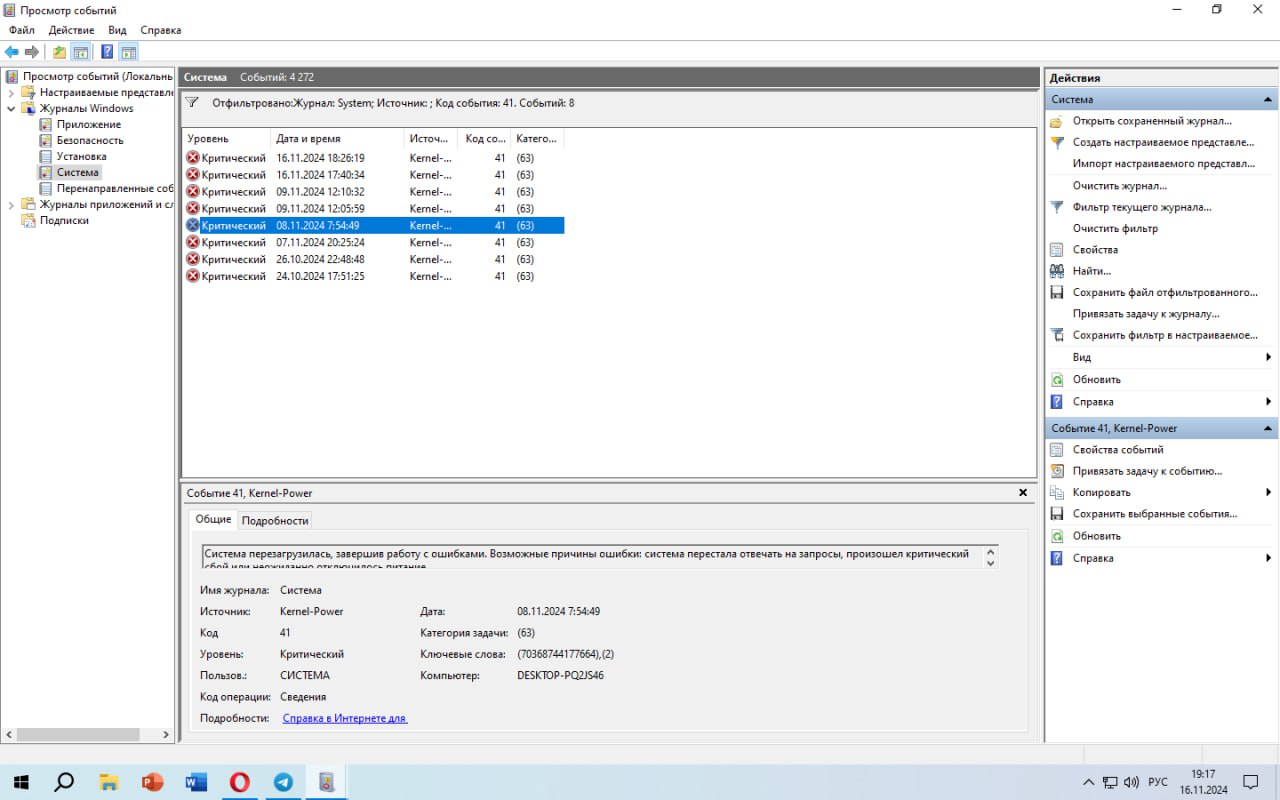Switch to the 'Подробности' tab
Viewport: 1280px width, 800px height.
tap(275, 520)
